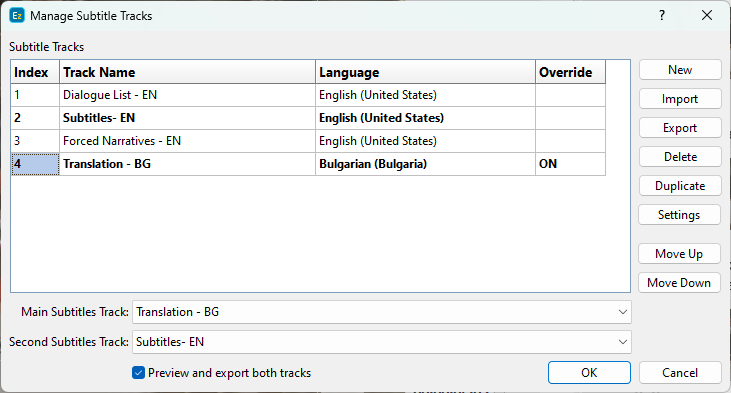Click the Cancel button
The image size is (731, 393).
[680, 372]
